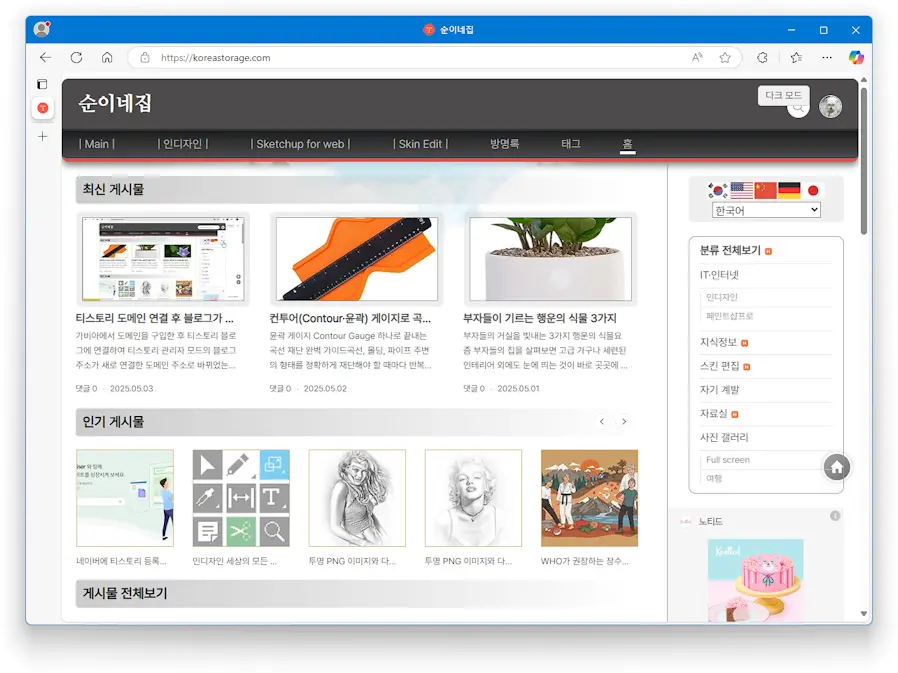Expand the next arrow in 인기 게시물 carousel

click(623, 422)
